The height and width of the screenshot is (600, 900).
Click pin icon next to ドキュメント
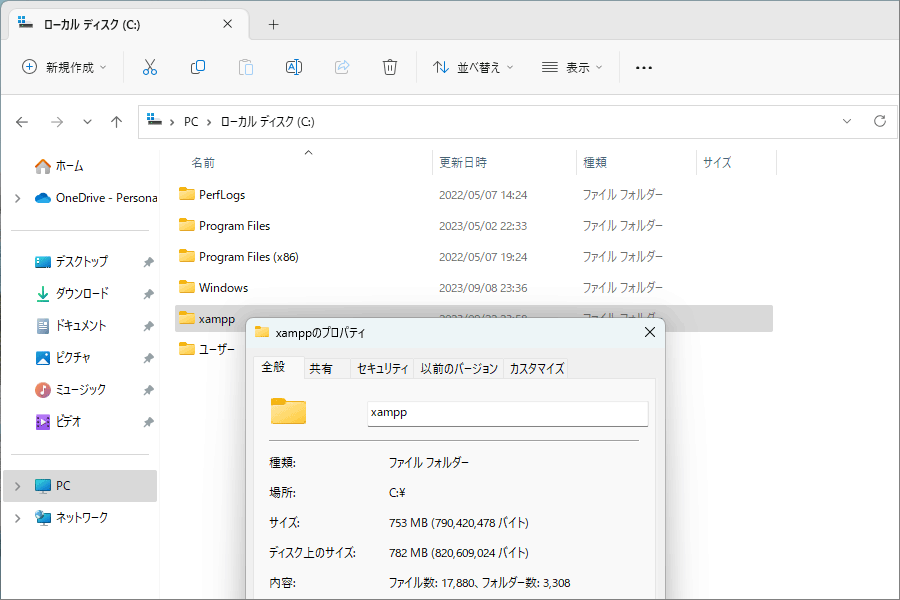148,326
